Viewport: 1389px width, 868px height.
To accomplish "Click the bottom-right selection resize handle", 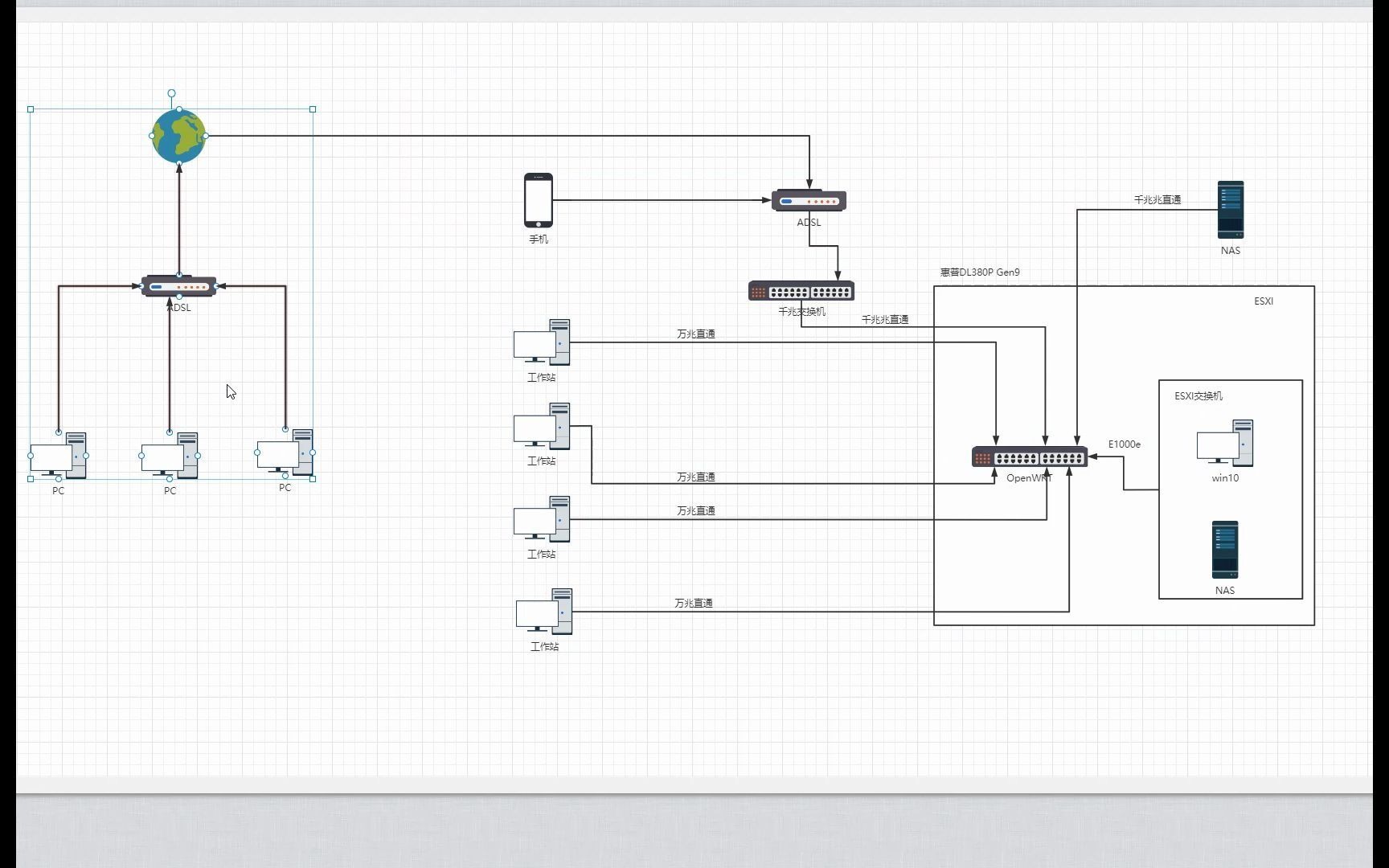I will click(313, 479).
